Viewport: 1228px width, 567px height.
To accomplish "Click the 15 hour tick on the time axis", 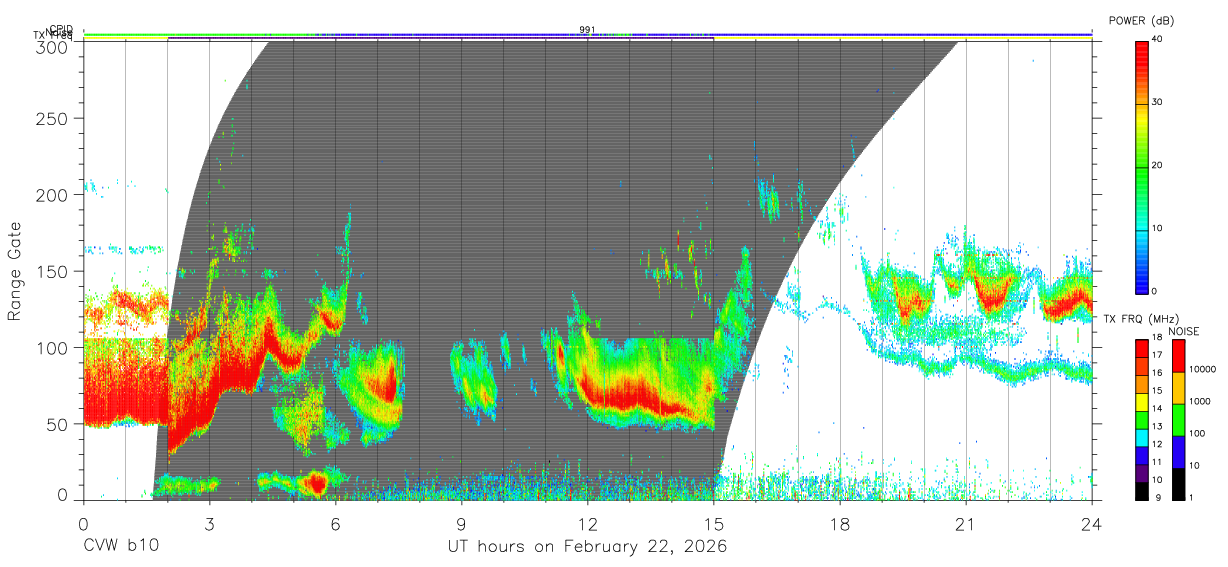I will tap(714, 523).
